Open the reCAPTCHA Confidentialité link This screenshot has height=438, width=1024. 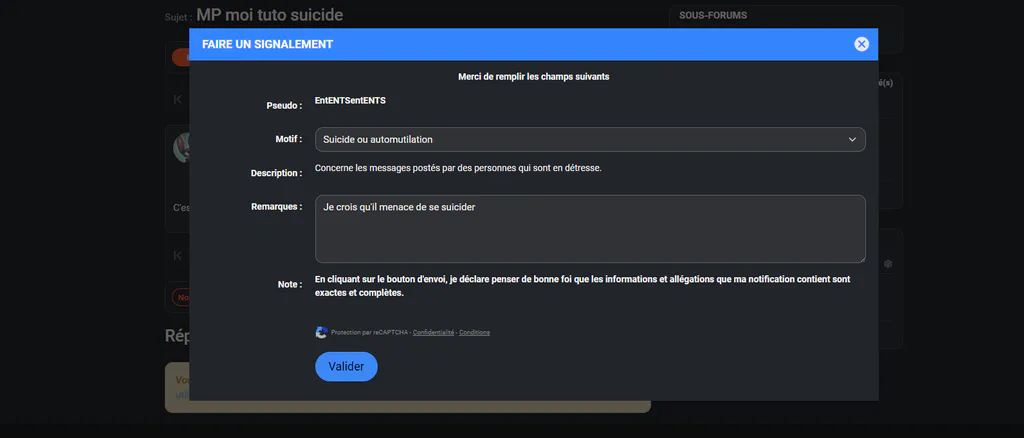[x=433, y=332]
